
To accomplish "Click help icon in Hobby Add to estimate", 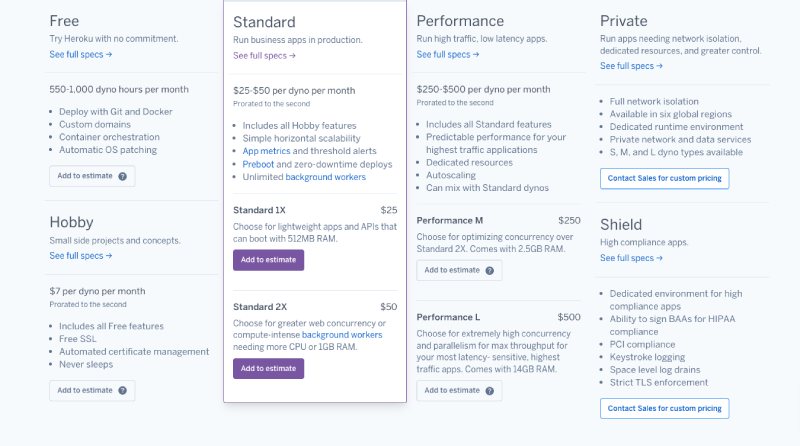I will [x=122, y=390].
